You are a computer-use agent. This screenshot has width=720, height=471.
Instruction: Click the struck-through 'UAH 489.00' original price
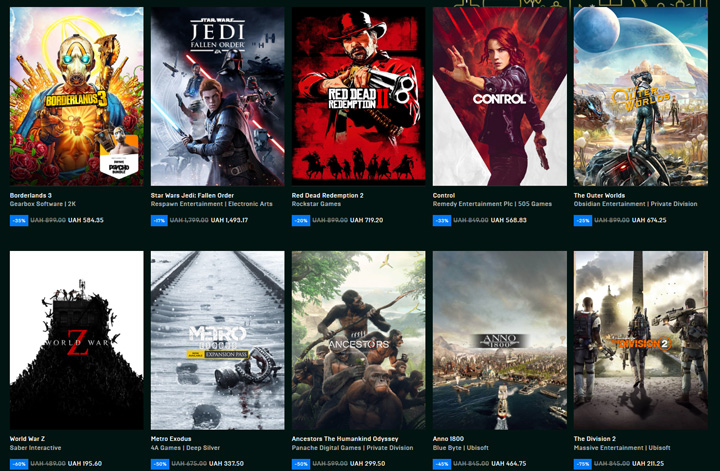(48, 464)
